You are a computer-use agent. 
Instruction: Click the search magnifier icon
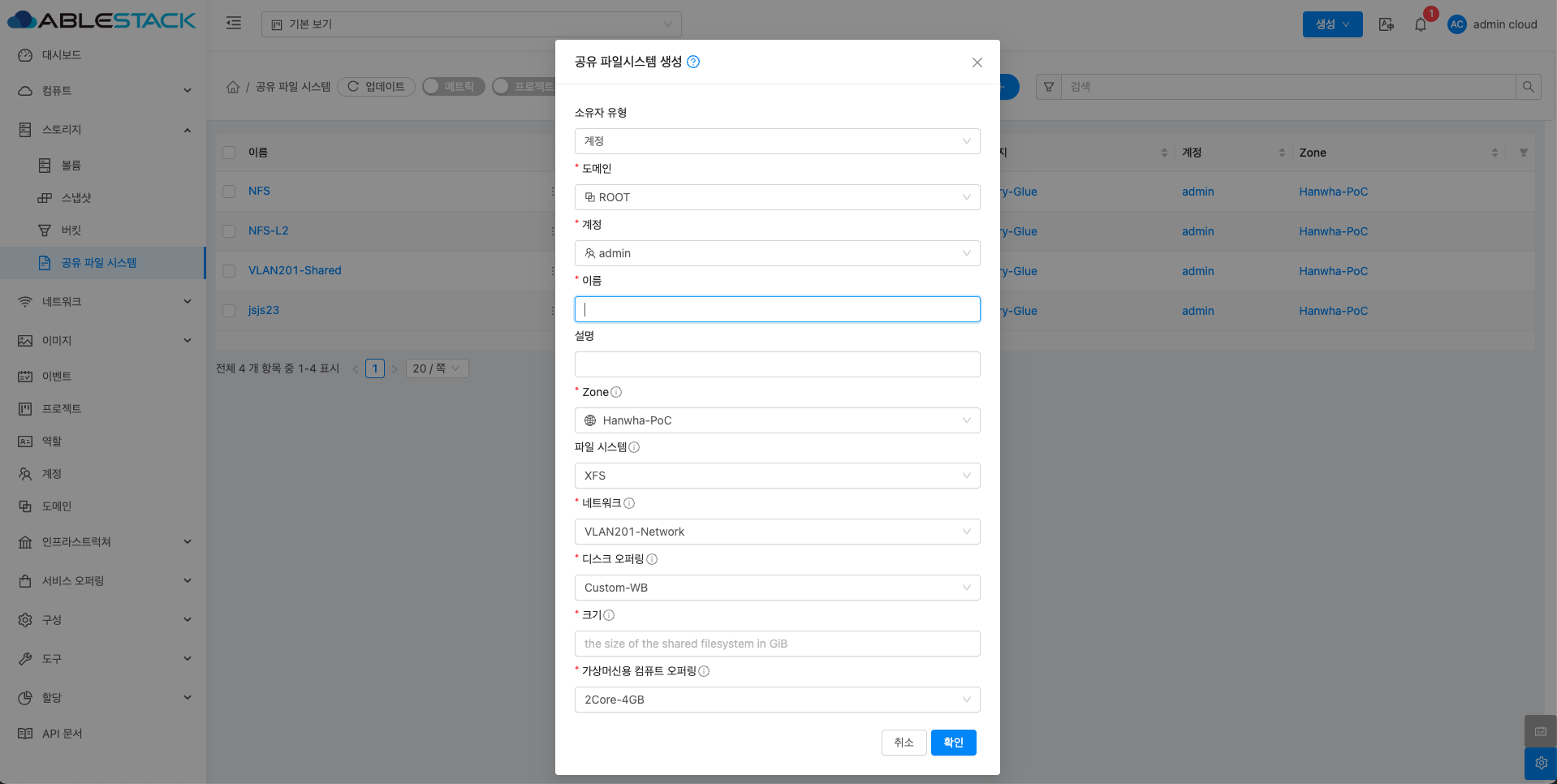(x=1528, y=87)
